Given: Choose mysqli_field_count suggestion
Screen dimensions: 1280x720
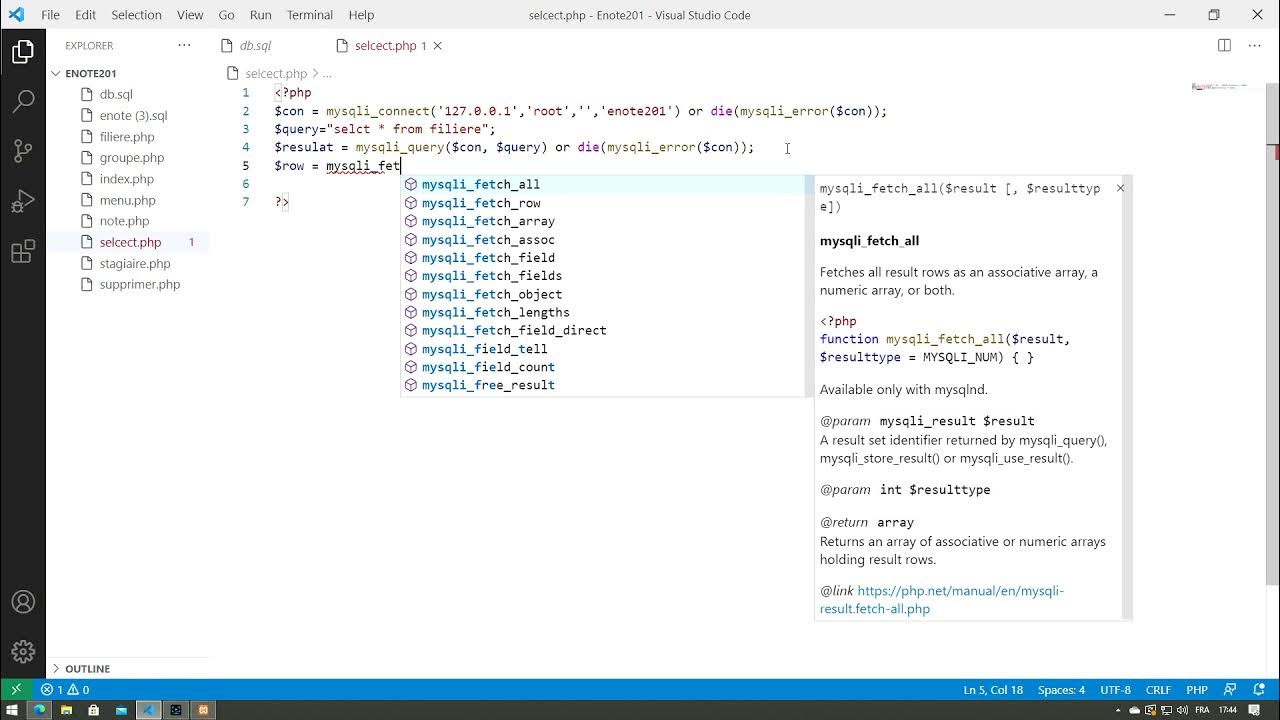Looking at the screenshot, I should pyautogui.click(x=603, y=367).
